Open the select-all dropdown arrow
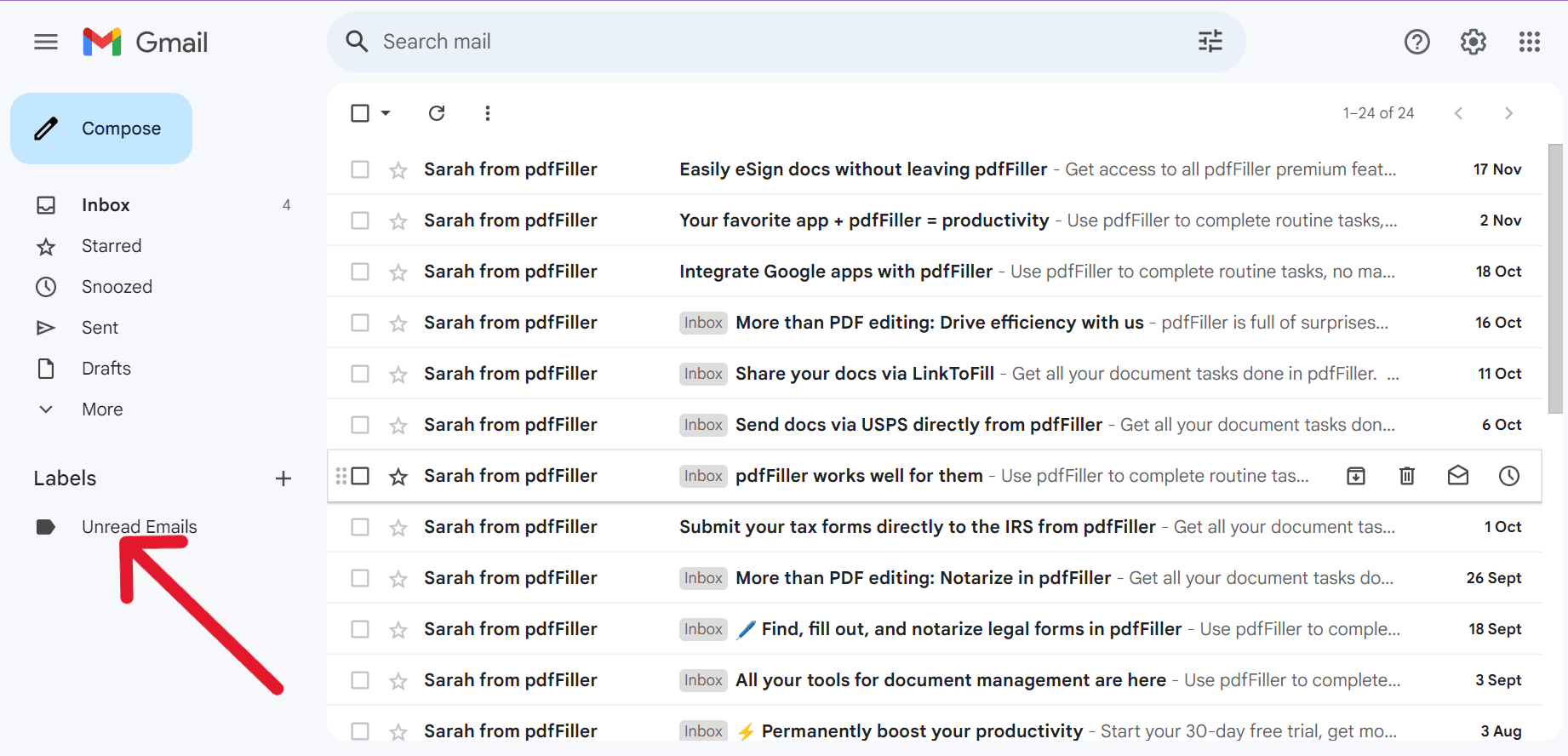 coord(386,113)
